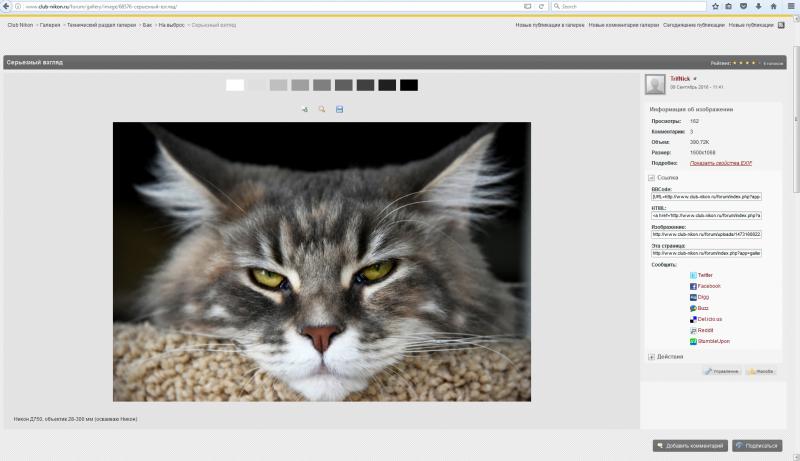Collapse the Ссылка section
The height and width of the screenshot is (461, 800).
pyautogui.click(x=651, y=178)
